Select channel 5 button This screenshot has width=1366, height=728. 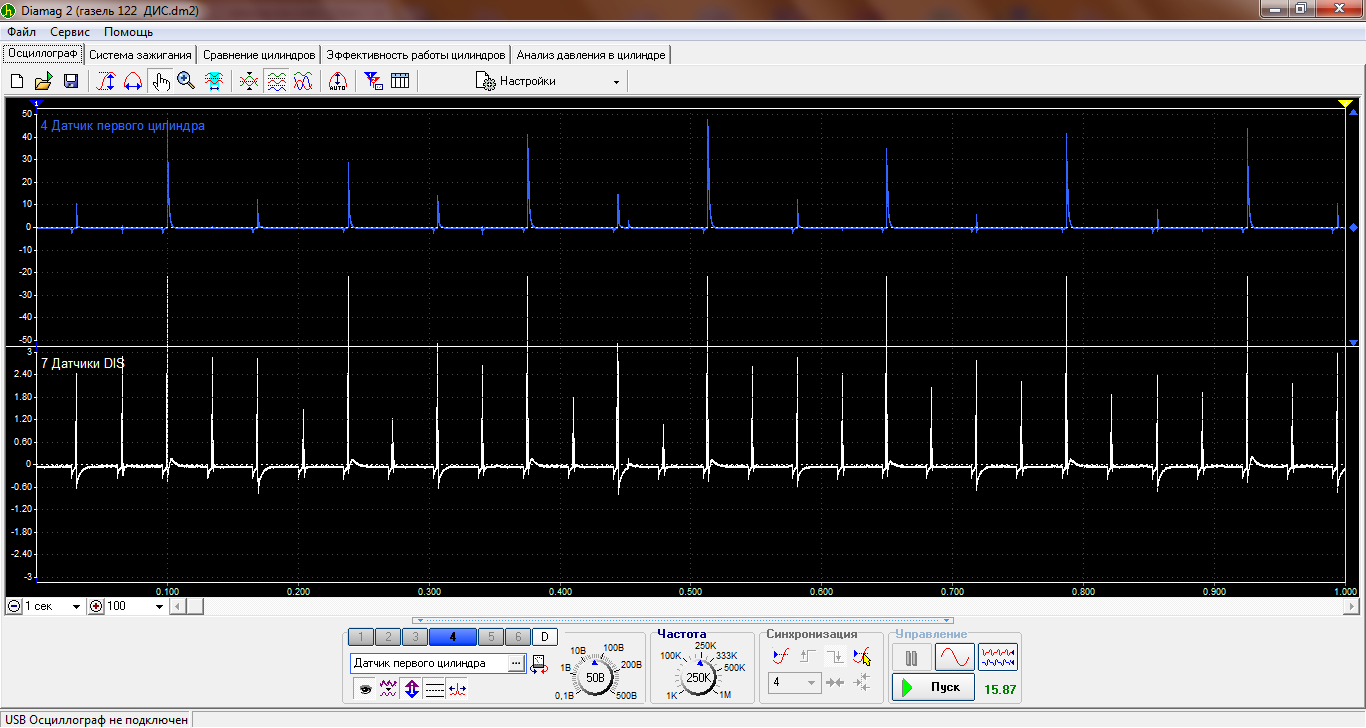pyautogui.click(x=491, y=637)
